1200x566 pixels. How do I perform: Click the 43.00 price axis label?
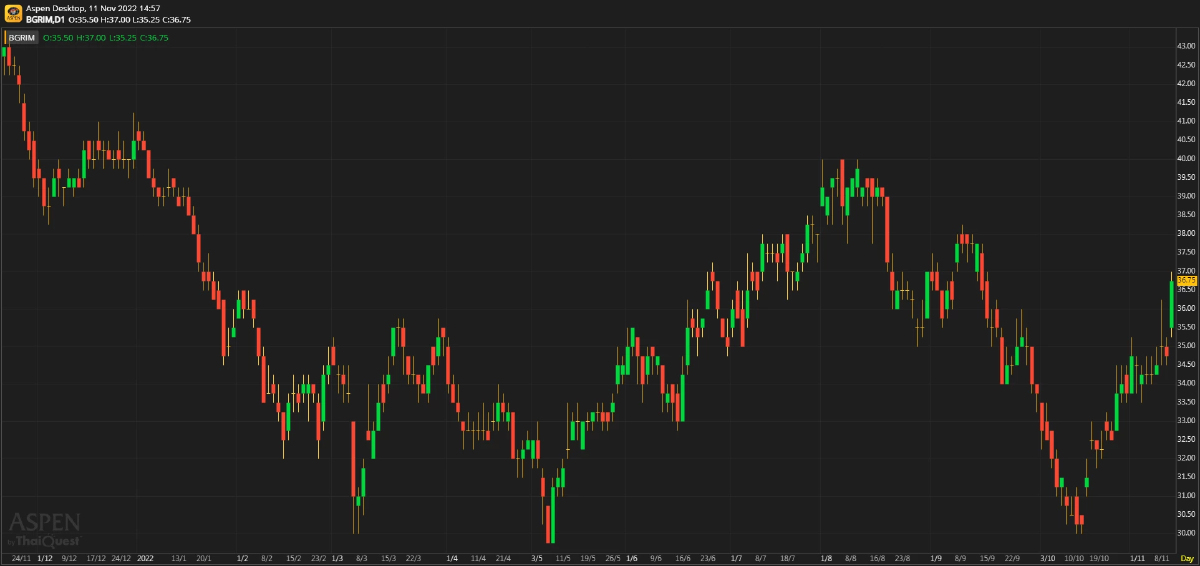(1186, 46)
